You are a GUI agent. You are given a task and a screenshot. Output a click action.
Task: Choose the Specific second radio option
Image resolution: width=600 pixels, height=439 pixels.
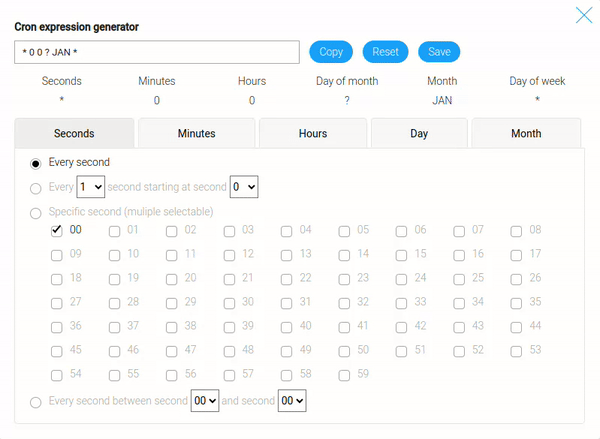[x=37, y=213]
